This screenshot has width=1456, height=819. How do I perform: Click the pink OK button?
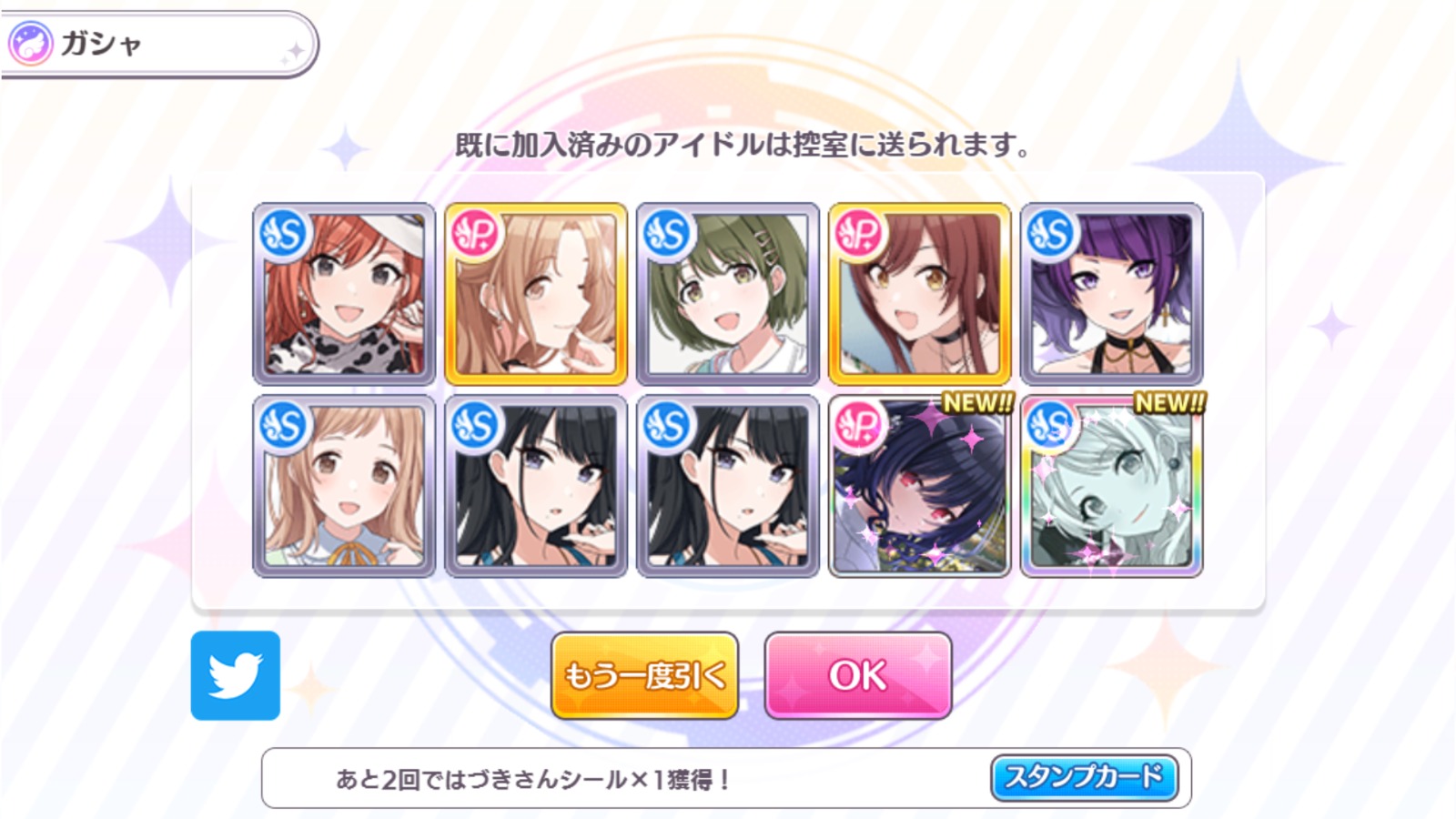coord(858,676)
